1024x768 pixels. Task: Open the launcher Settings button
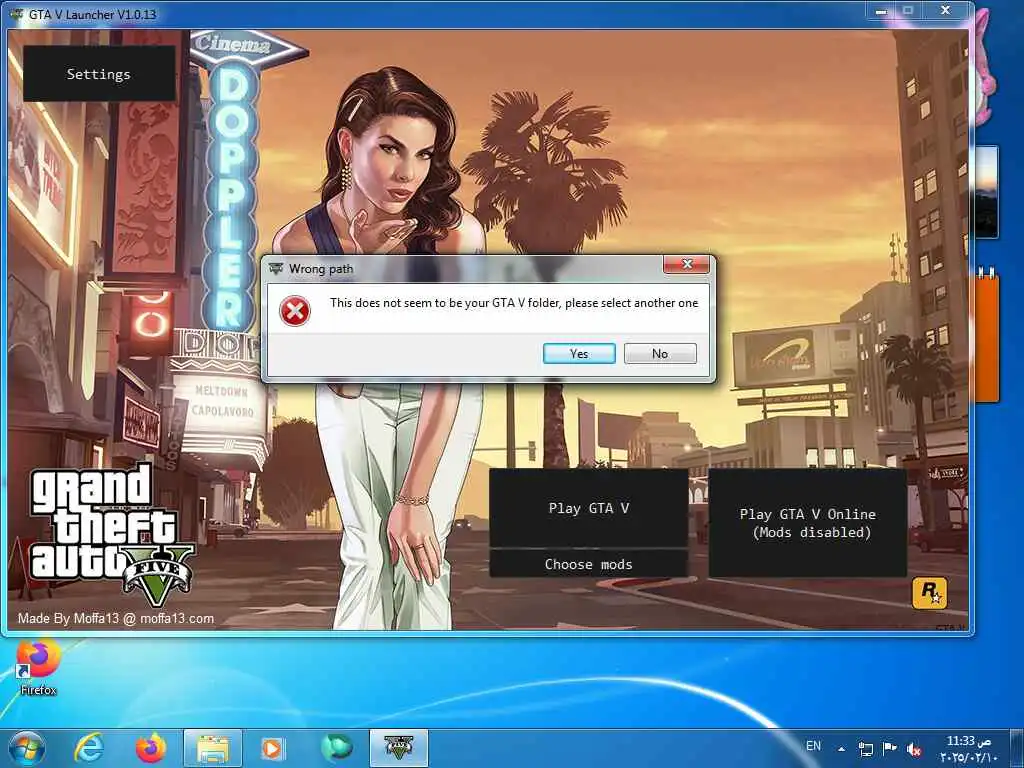[99, 74]
